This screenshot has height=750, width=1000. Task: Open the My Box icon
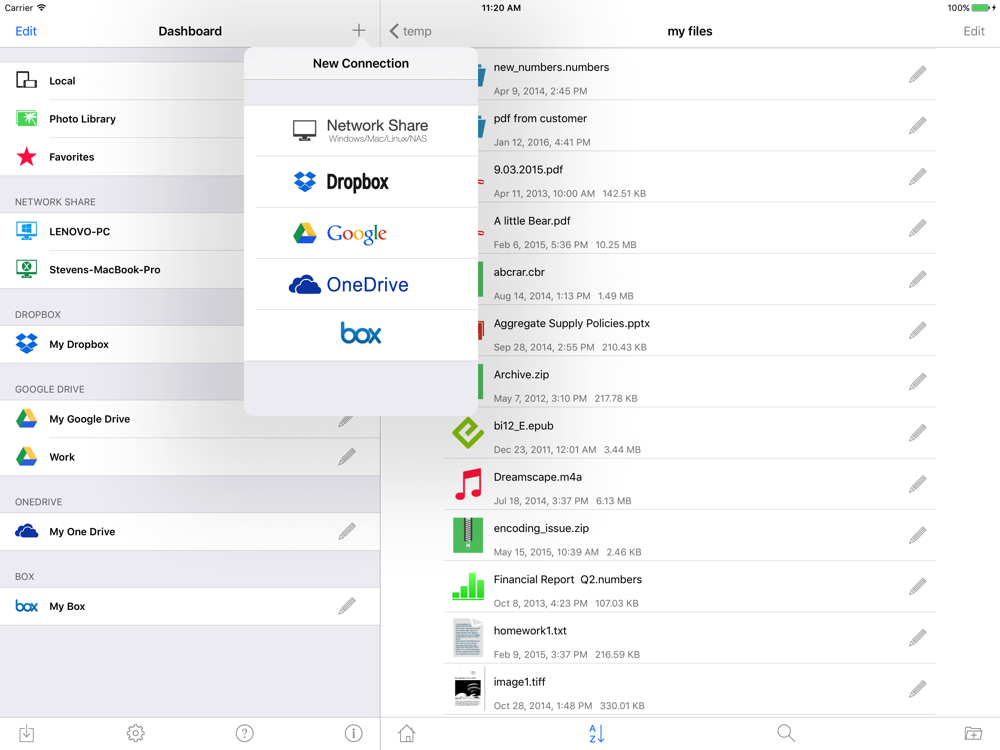point(26,606)
